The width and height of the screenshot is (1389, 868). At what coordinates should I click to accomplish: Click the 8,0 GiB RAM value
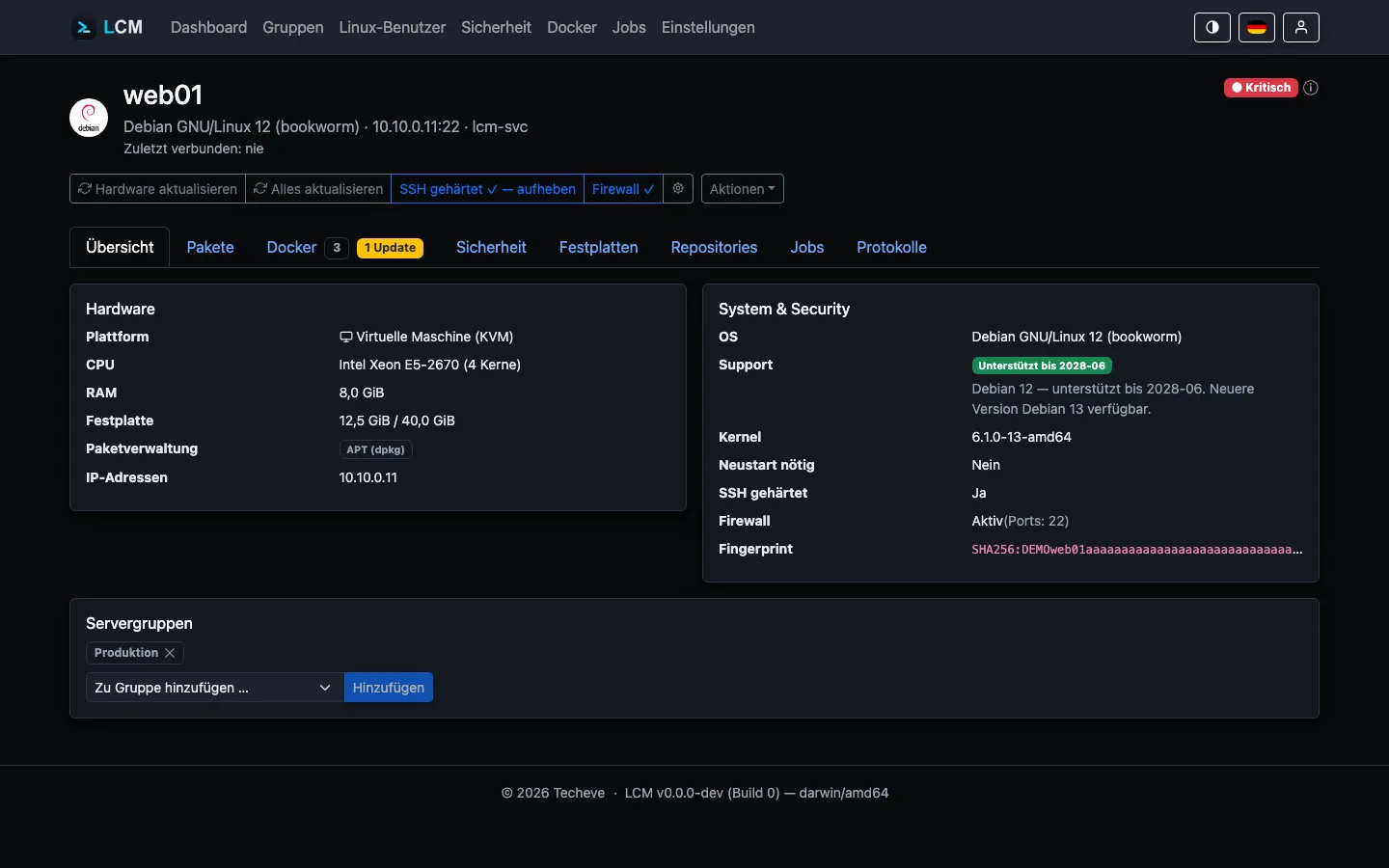tap(362, 393)
